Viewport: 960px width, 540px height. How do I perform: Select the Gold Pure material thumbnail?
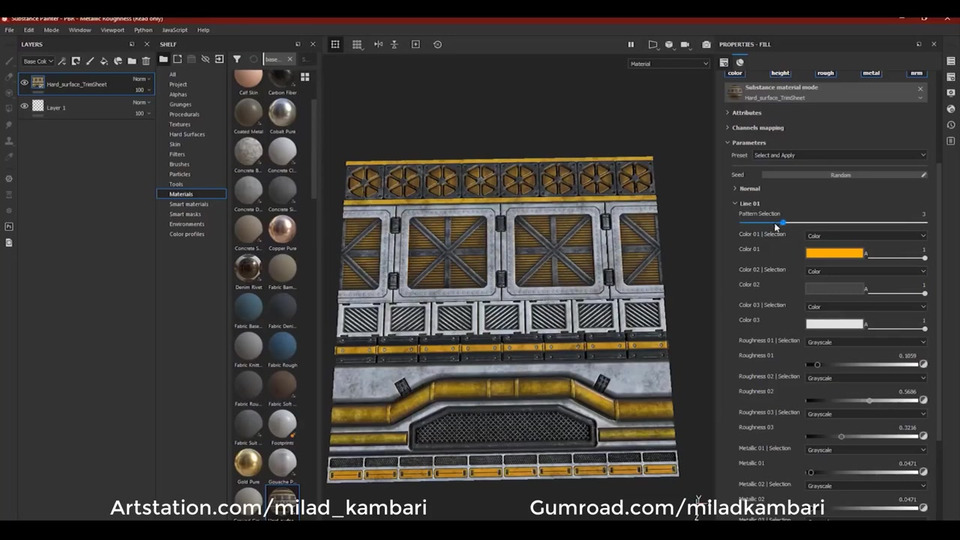pos(248,463)
